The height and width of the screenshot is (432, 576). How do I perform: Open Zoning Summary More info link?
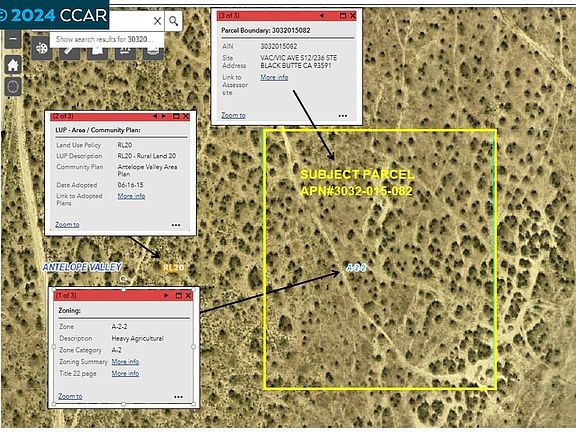[125, 362]
